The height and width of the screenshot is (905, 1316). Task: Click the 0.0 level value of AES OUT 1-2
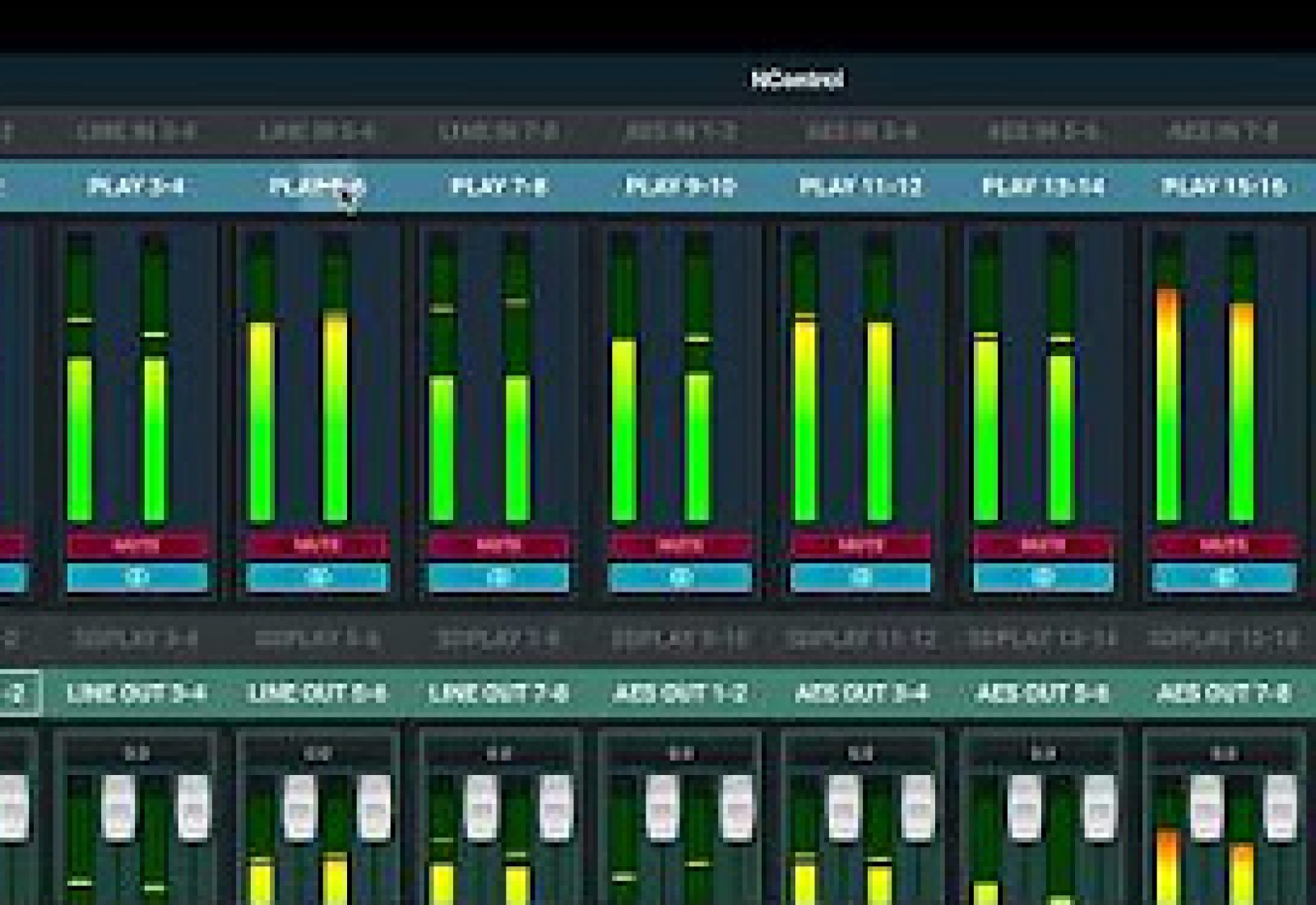680,753
